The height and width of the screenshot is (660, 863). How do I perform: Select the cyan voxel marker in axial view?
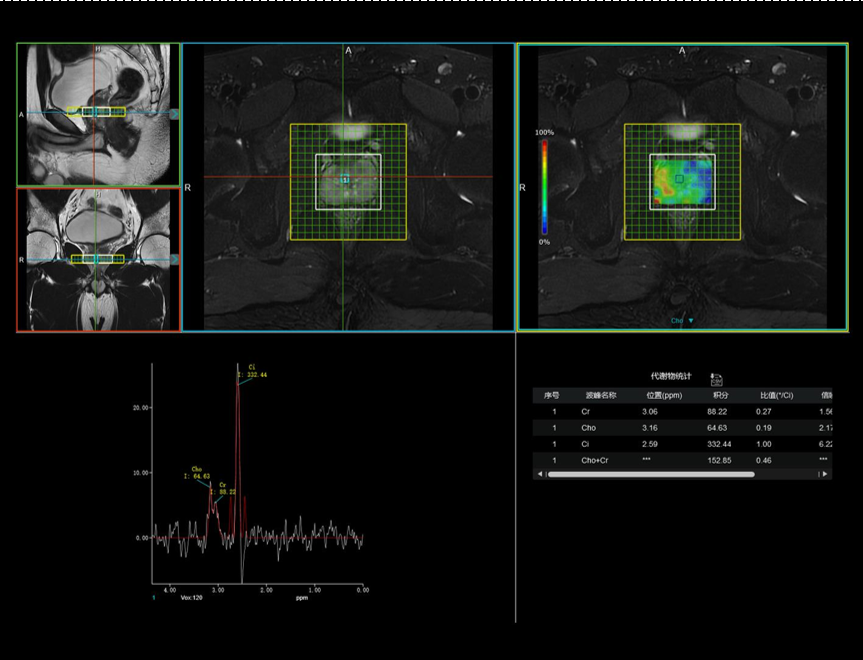click(x=344, y=179)
